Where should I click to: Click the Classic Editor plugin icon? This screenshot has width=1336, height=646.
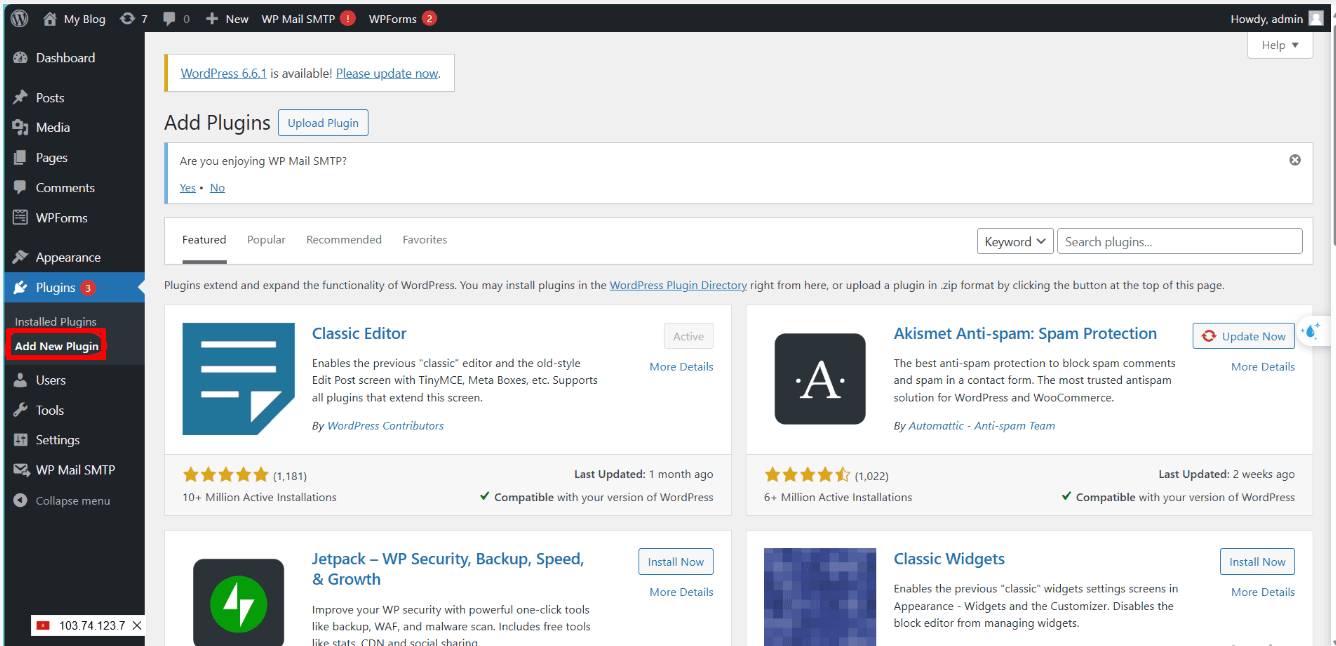click(238, 379)
